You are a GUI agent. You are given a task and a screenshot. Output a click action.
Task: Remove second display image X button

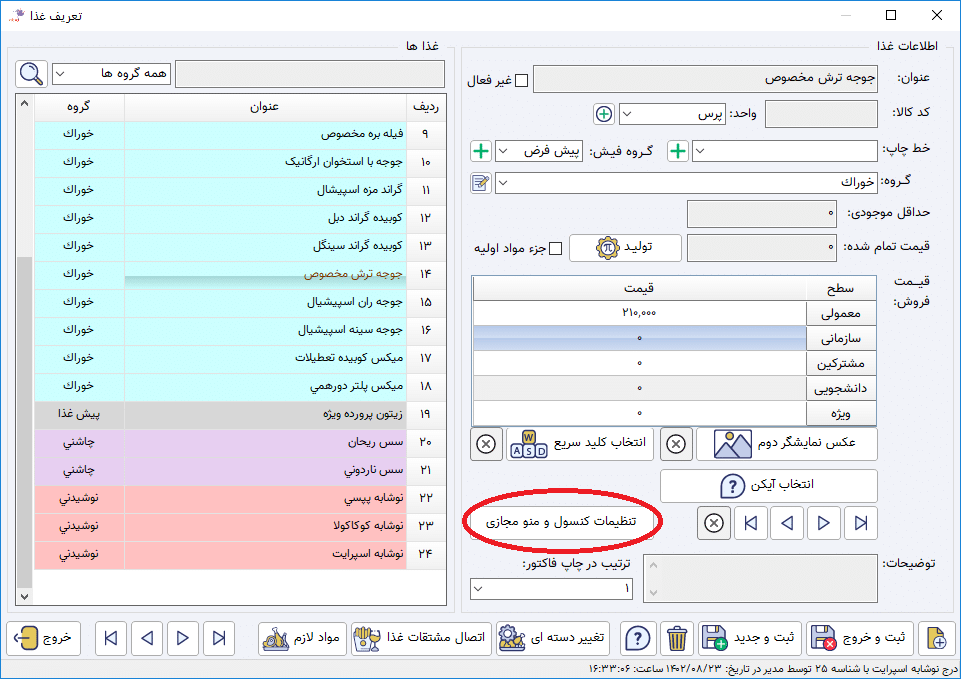[676, 444]
